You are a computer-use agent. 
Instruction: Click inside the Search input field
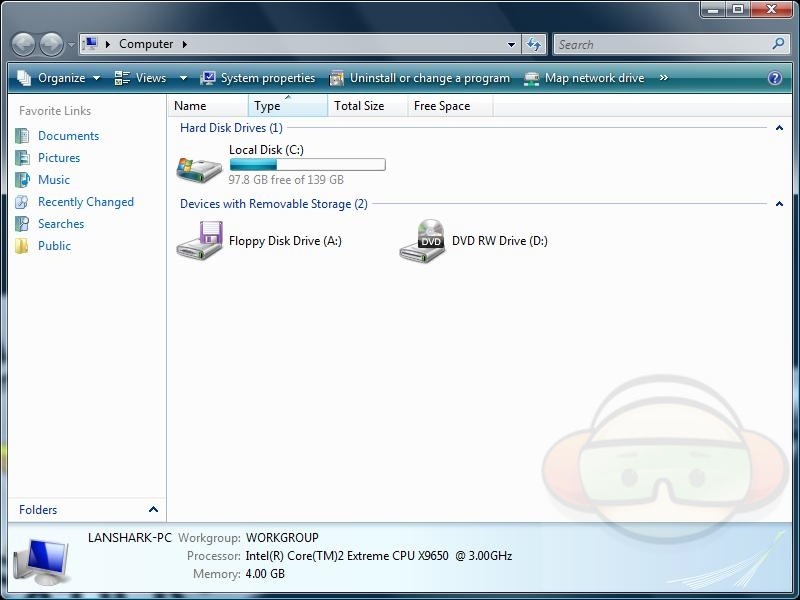click(660, 44)
